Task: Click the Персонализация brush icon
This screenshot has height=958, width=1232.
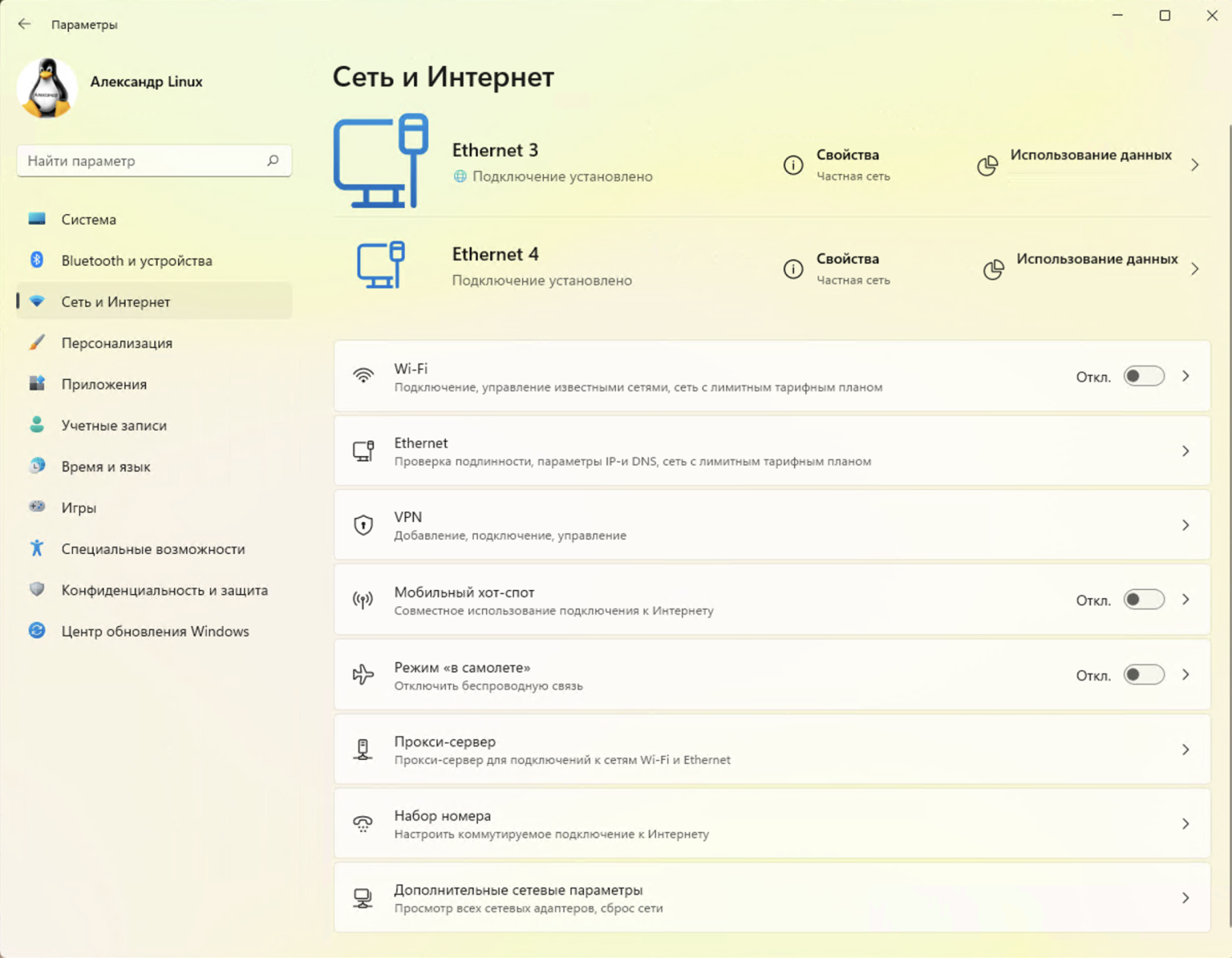Action: [37, 342]
